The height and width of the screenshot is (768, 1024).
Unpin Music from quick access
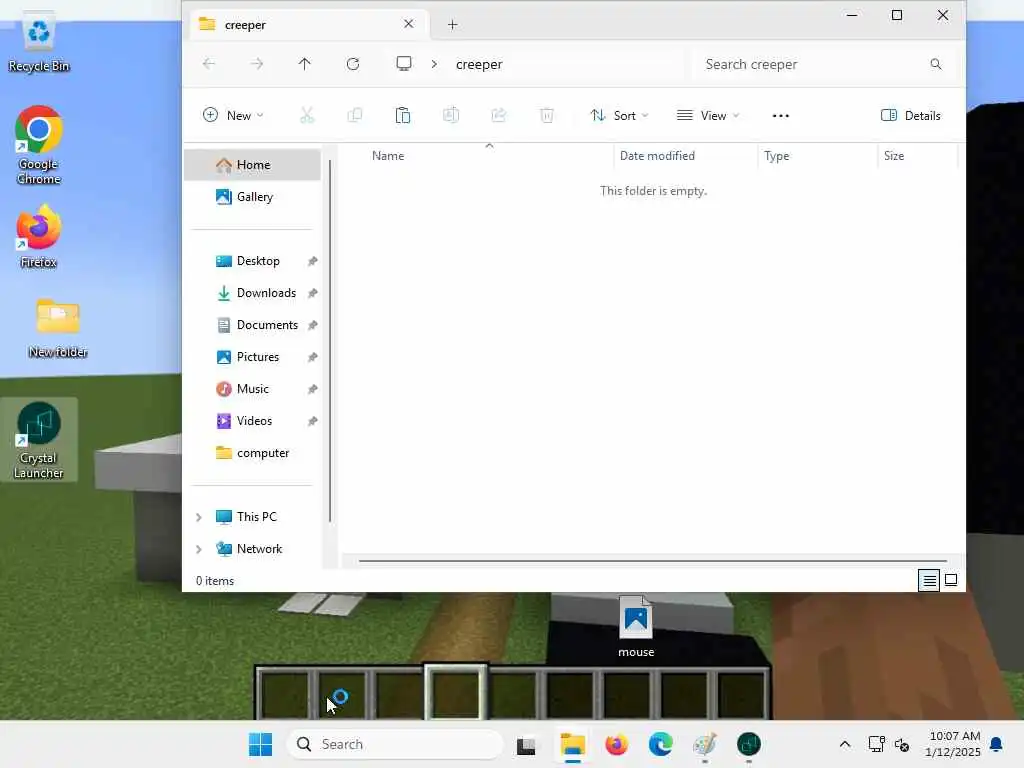(x=313, y=389)
